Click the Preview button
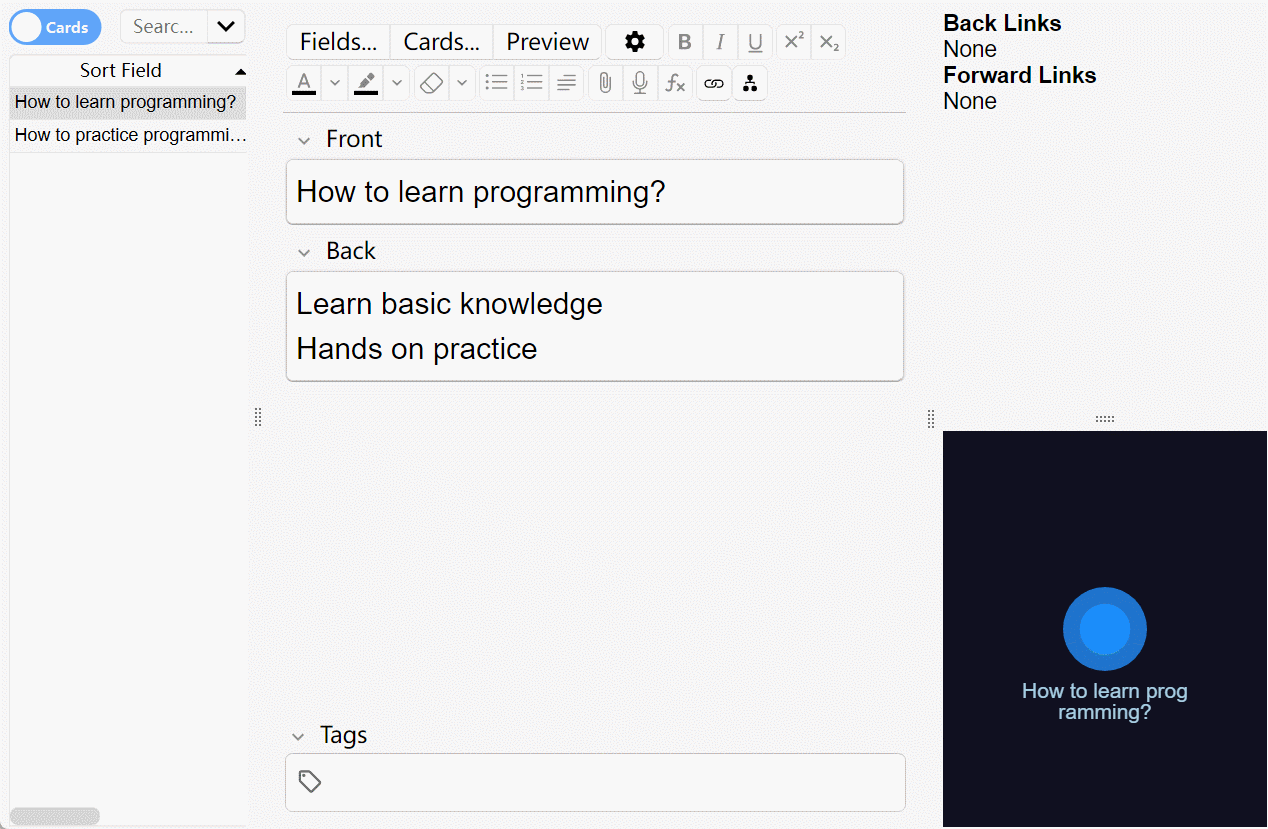This screenshot has height=829, width=1268. [x=547, y=42]
